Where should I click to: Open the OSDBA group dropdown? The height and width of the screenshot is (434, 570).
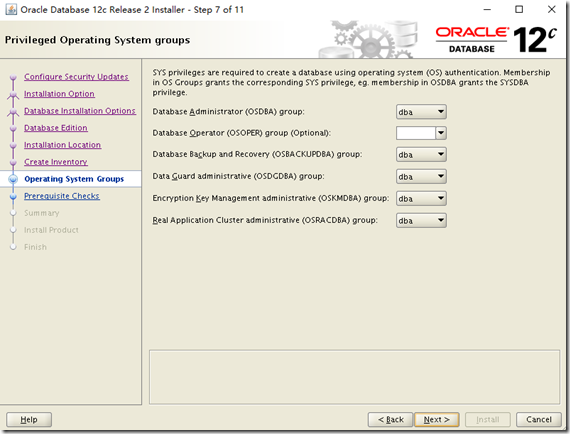pos(421,112)
